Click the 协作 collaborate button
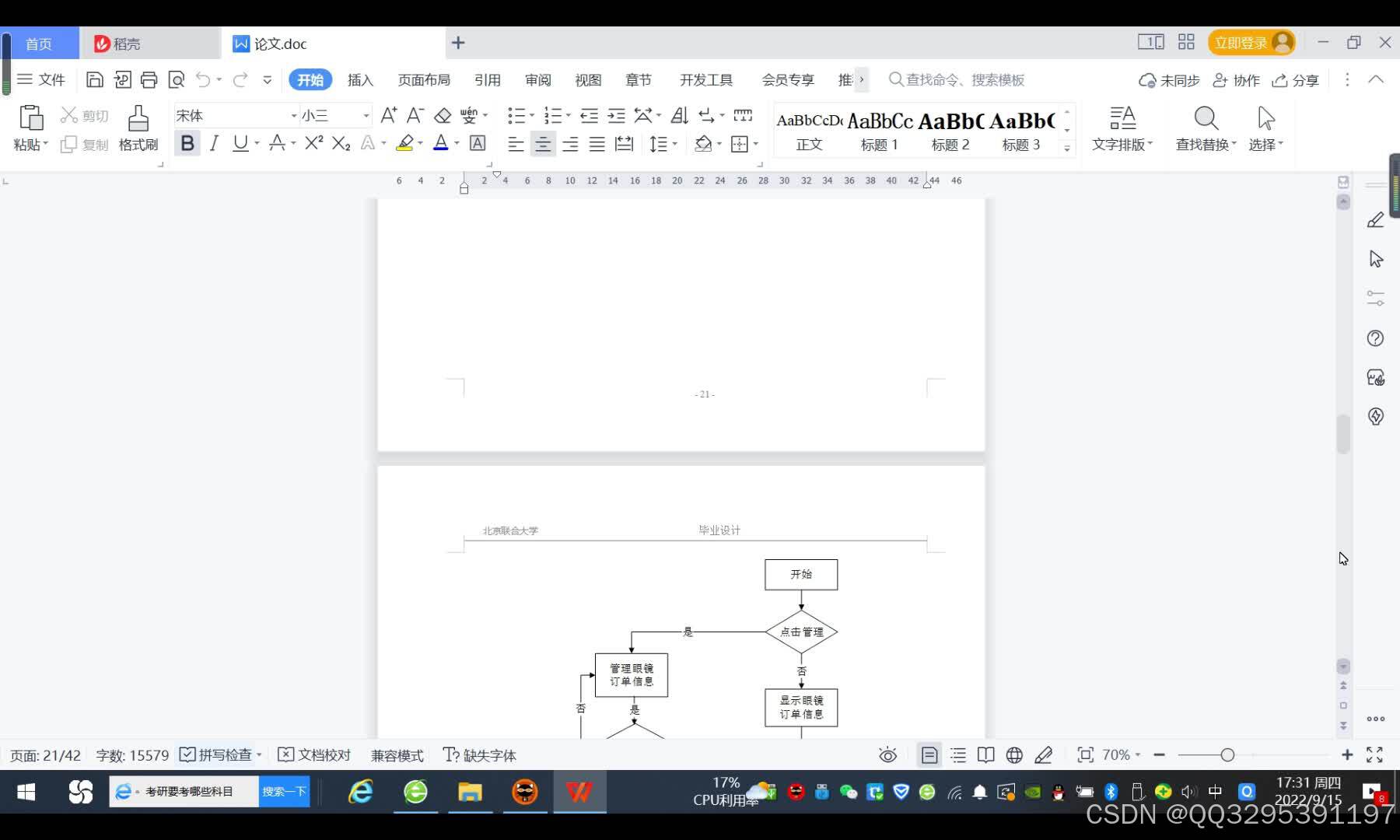This screenshot has width=1400, height=840. click(x=1237, y=80)
